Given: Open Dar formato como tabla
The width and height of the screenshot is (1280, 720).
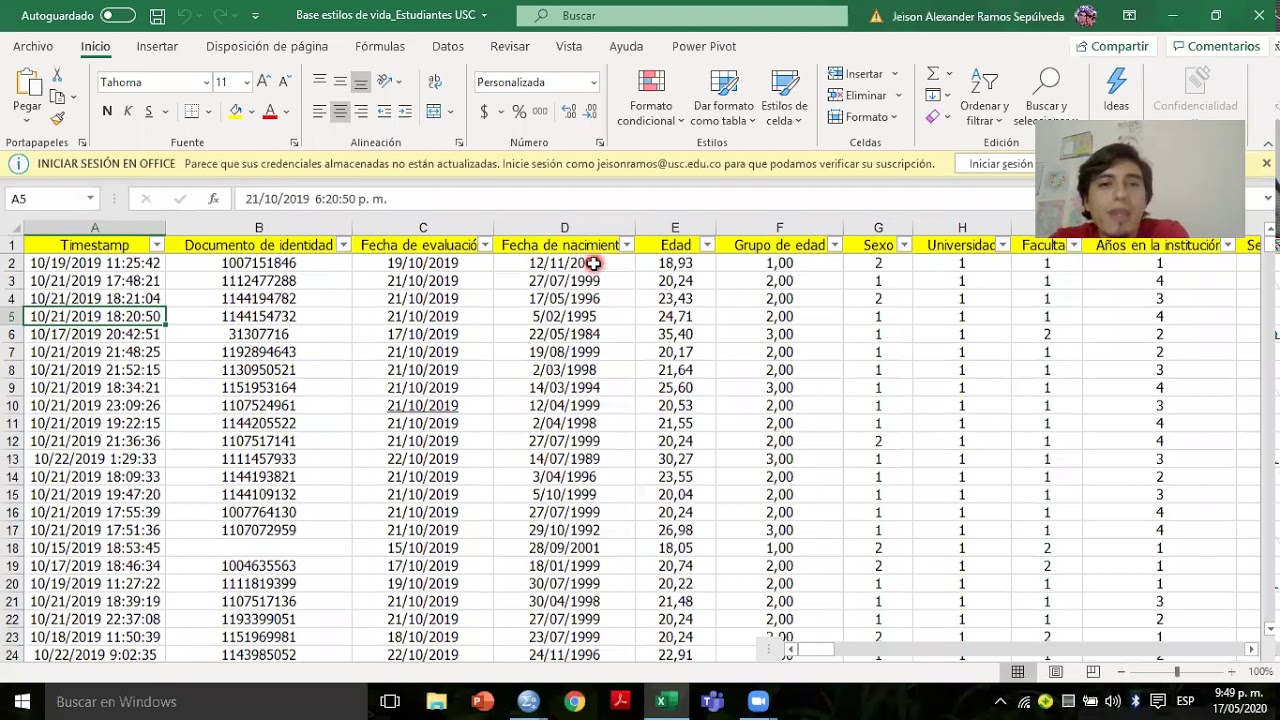Looking at the screenshot, I should coord(723,98).
